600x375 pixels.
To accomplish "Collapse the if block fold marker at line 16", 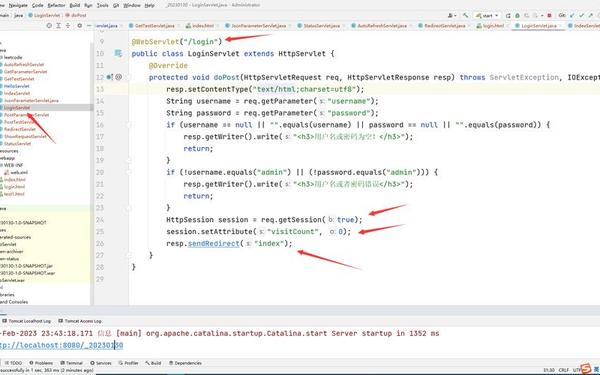I will [129, 125].
